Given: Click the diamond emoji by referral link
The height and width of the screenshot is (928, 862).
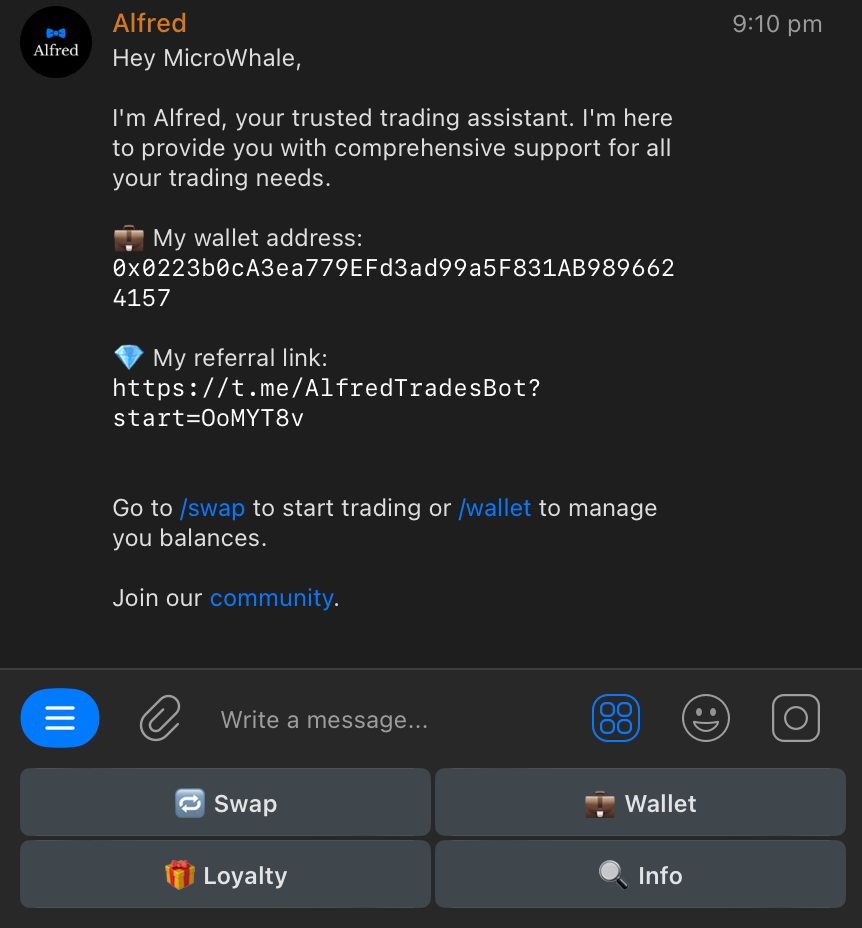Looking at the screenshot, I should click(129, 357).
